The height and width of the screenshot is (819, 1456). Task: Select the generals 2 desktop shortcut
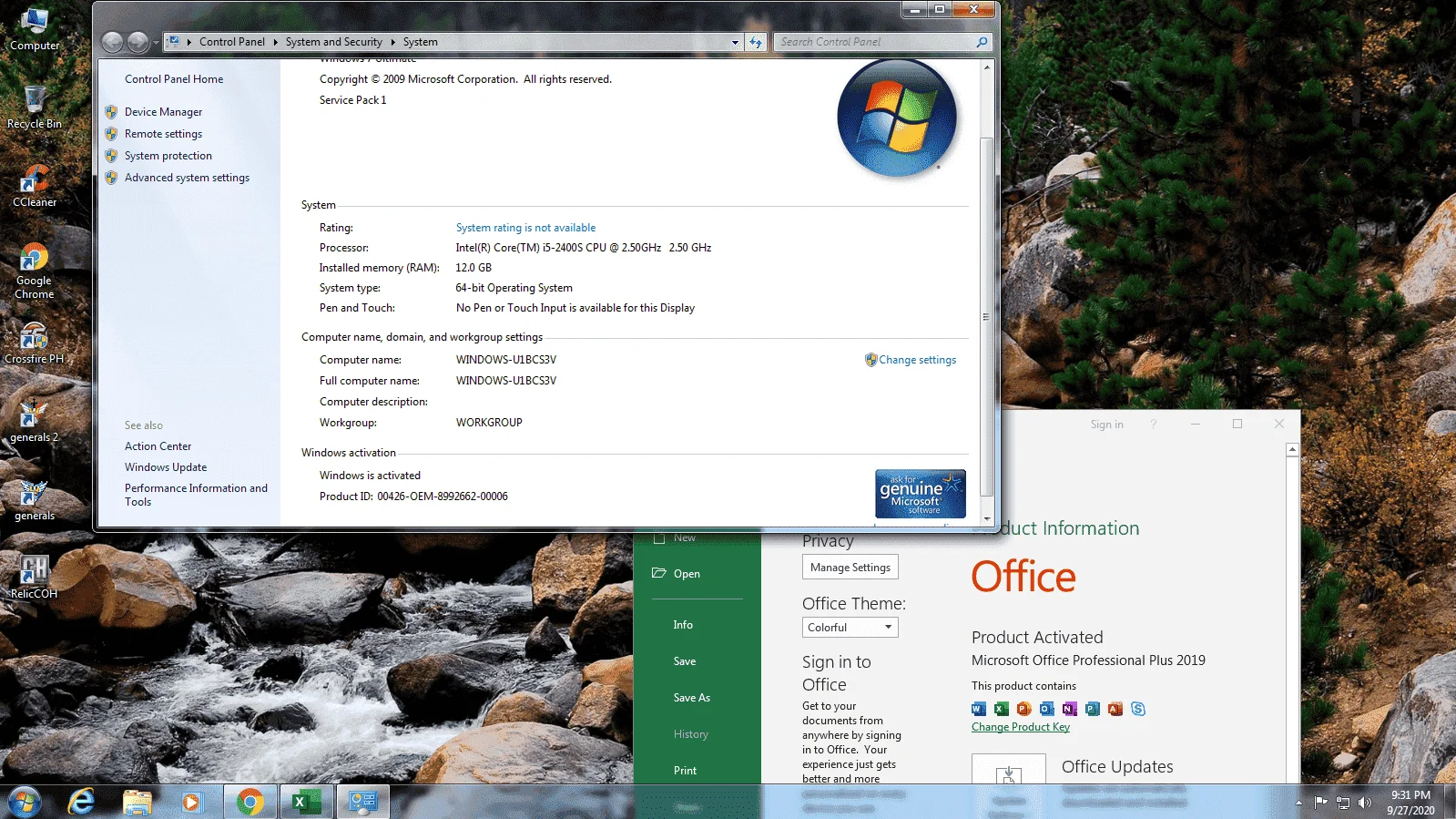click(x=34, y=421)
